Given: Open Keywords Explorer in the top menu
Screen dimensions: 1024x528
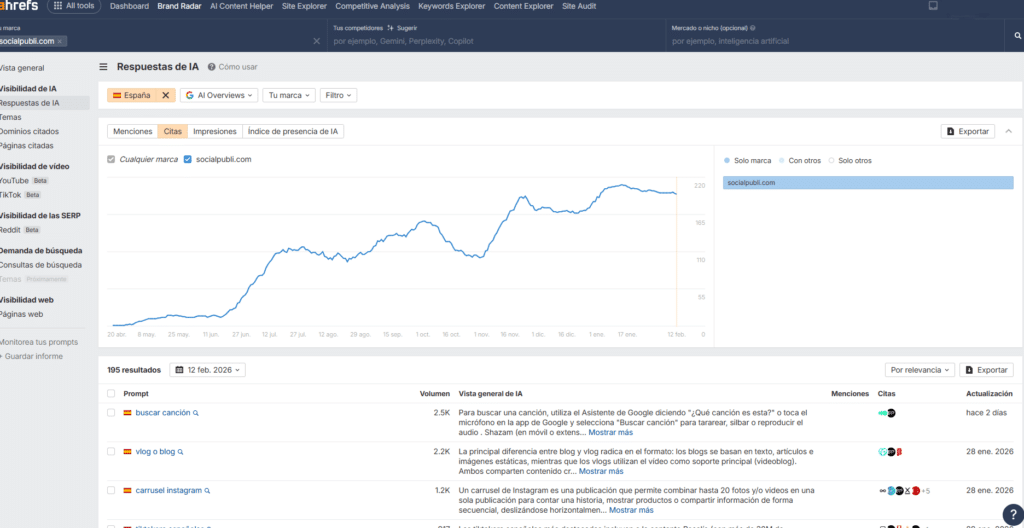Looking at the screenshot, I should (x=452, y=6).
